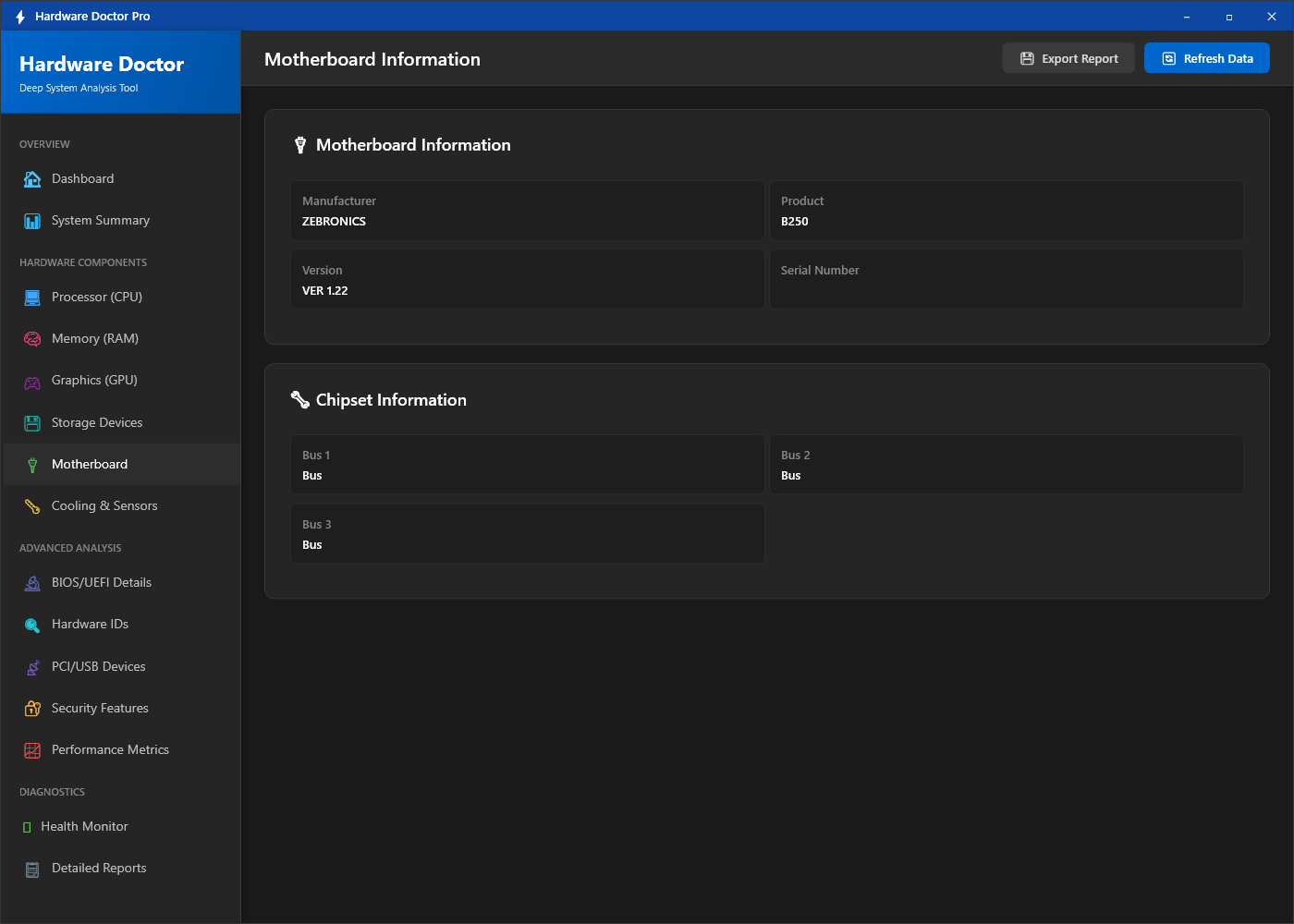This screenshot has height=924, width=1294.
Task: Select the Product B250 field
Action: pos(1007,211)
